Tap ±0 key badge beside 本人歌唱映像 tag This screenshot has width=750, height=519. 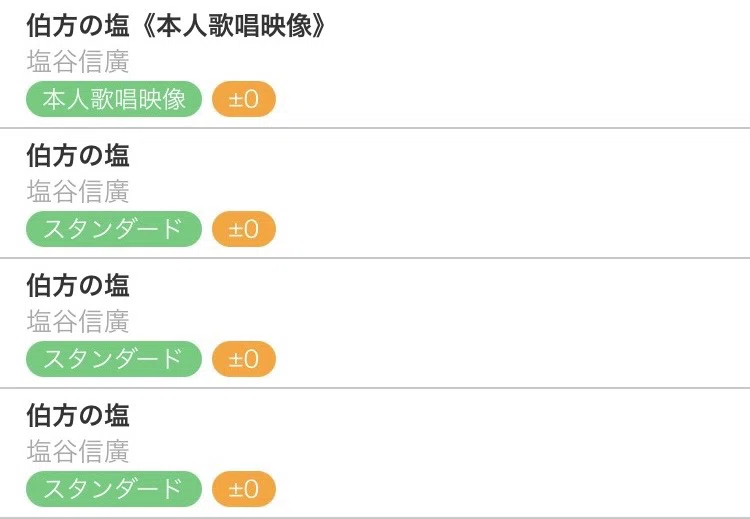[x=244, y=99]
